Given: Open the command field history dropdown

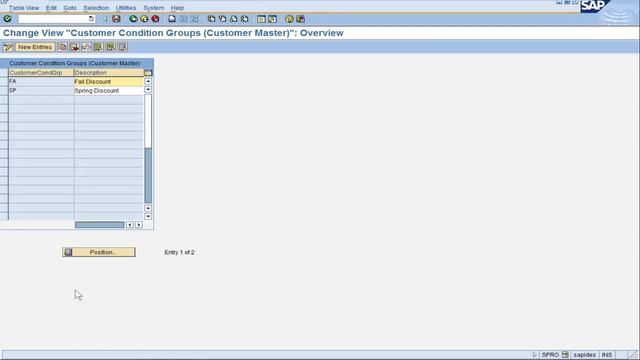Looking at the screenshot, I should 91,19.
